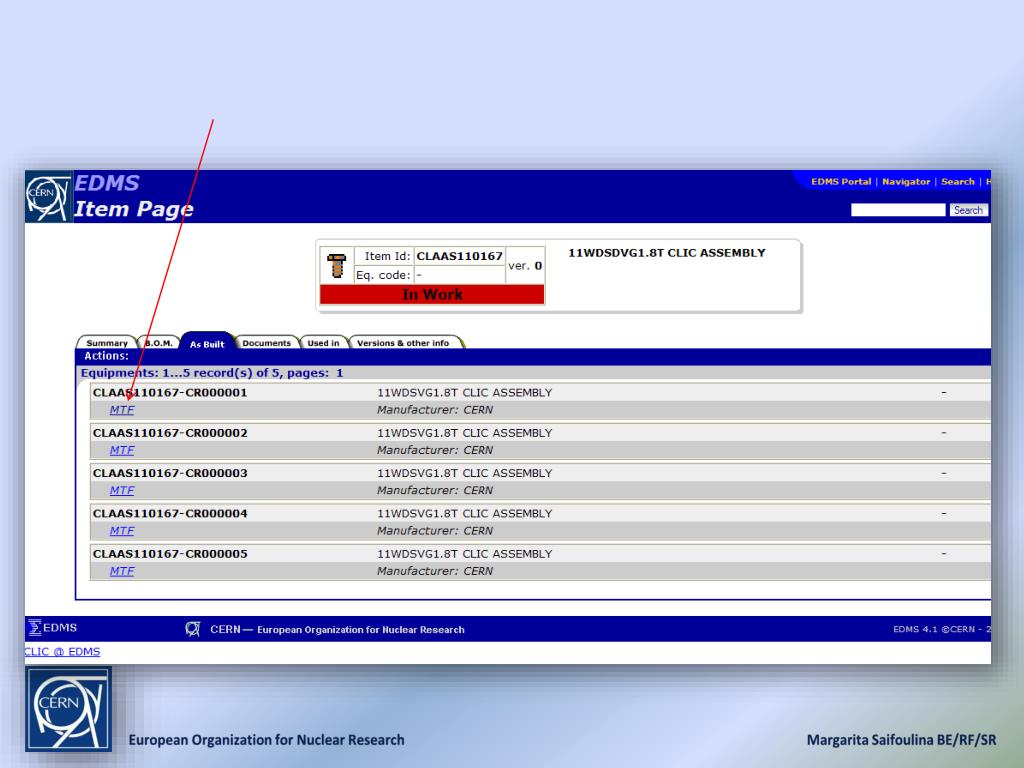This screenshot has width=1024, height=768.
Task: Click the EDMS sigma icon in footer bar
Action: [35, 628]
